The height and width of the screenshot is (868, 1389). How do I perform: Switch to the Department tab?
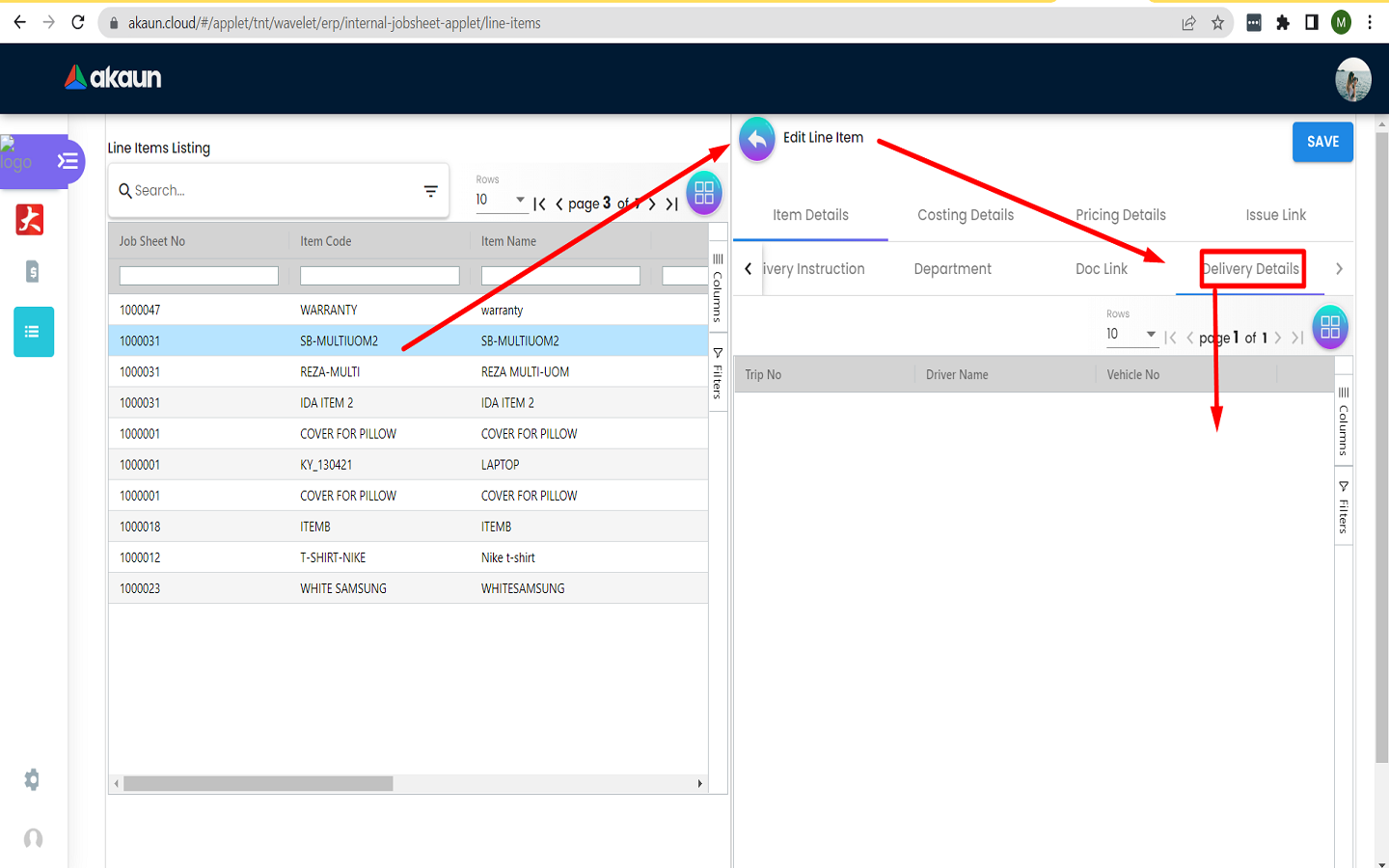coord(952,269)
